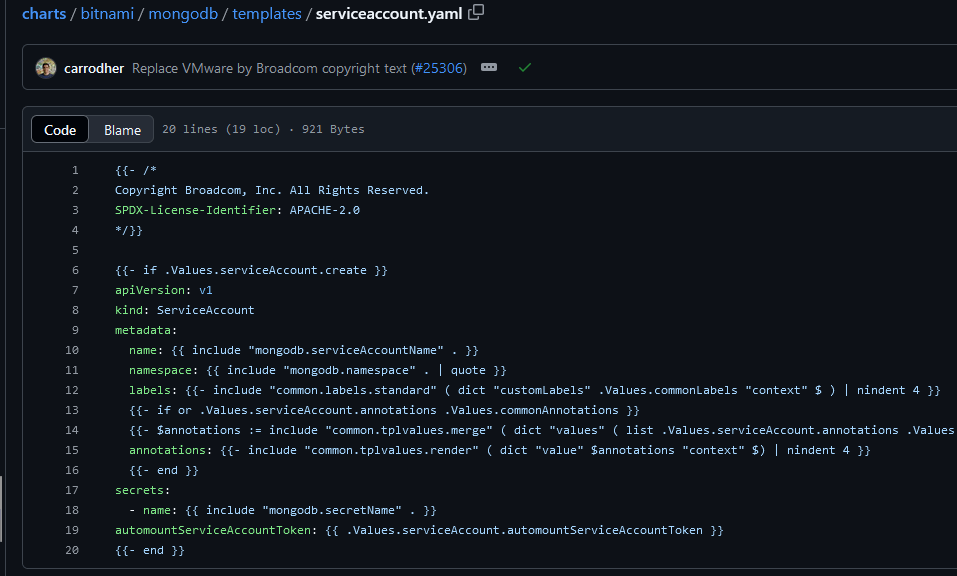Click 'serviceaccount.yaml' file name heading
Viewport: 957px width, 576px height.
389,13
